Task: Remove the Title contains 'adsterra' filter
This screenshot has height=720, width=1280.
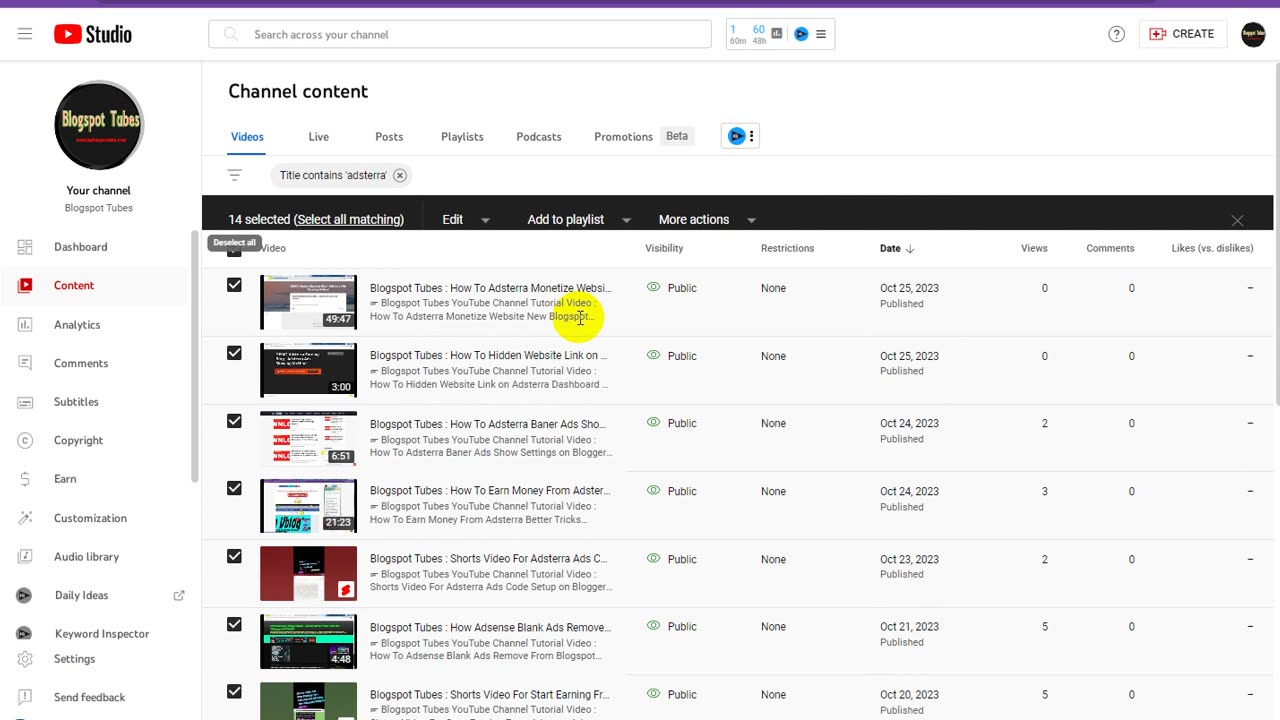Action: point(400,175)
